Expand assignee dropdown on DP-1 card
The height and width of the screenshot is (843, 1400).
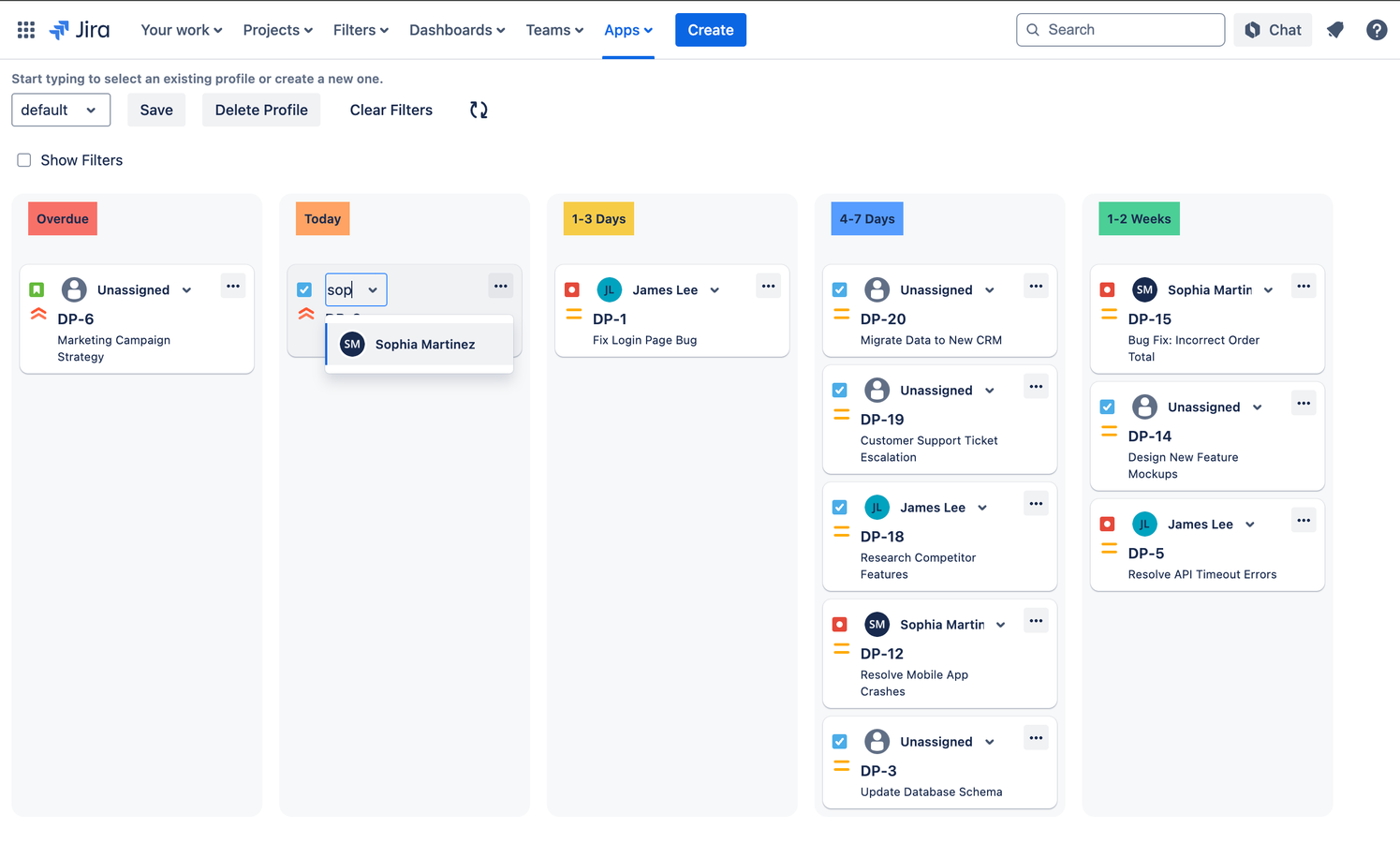click(x=715, y=290)
